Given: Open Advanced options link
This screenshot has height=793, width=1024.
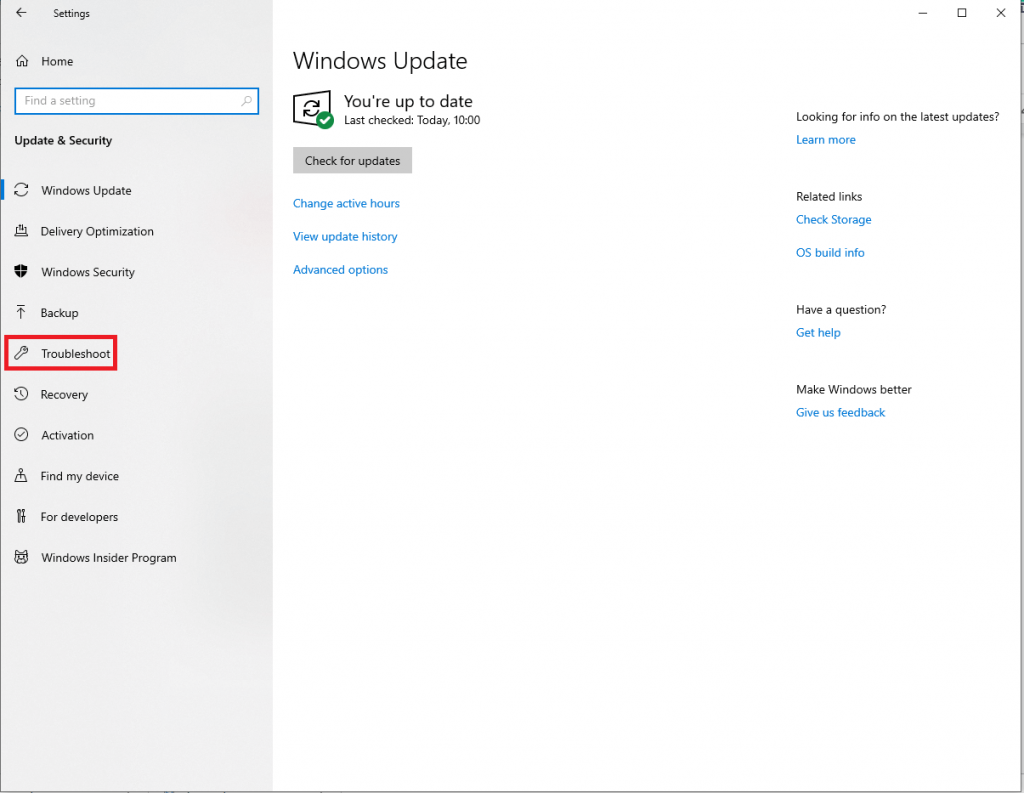Looking at the screenshot, I should [340, 270].
